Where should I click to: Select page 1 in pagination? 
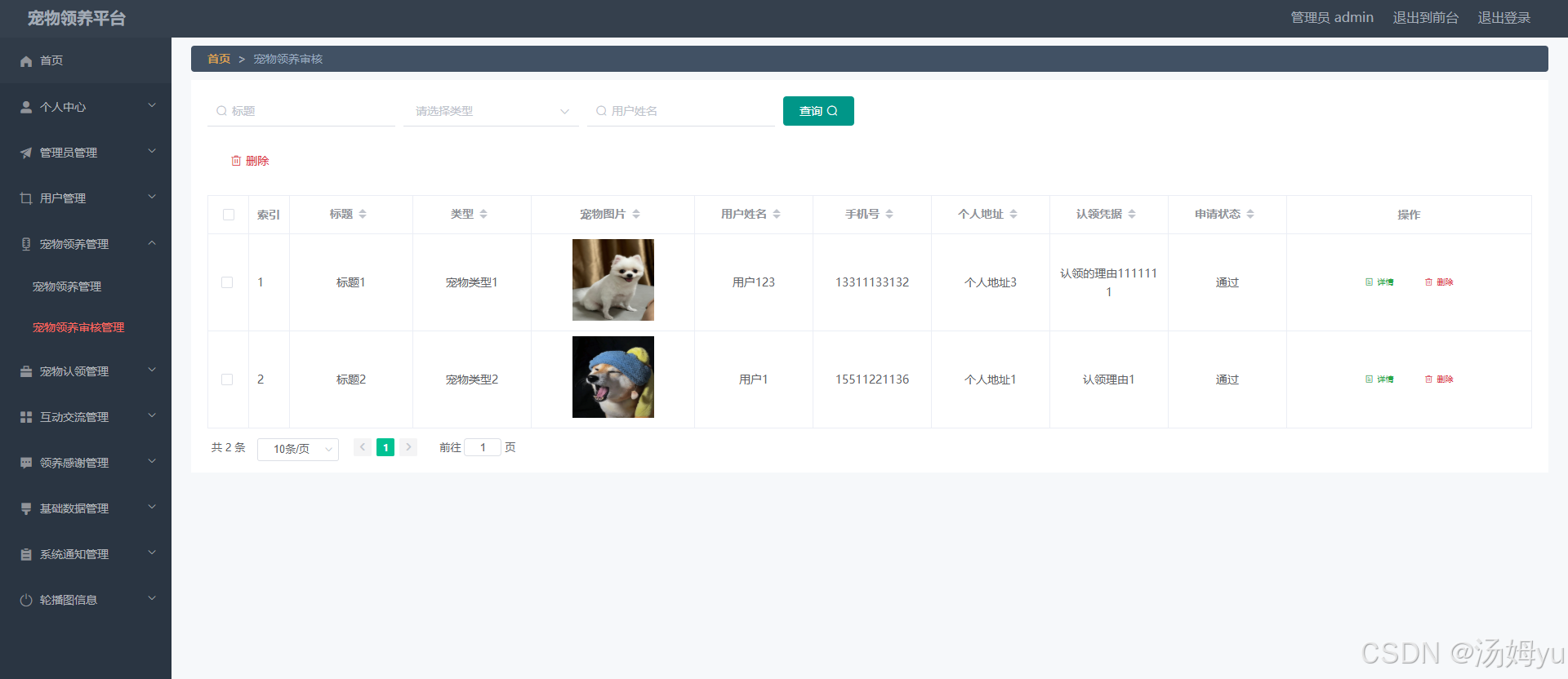(385, 447)
